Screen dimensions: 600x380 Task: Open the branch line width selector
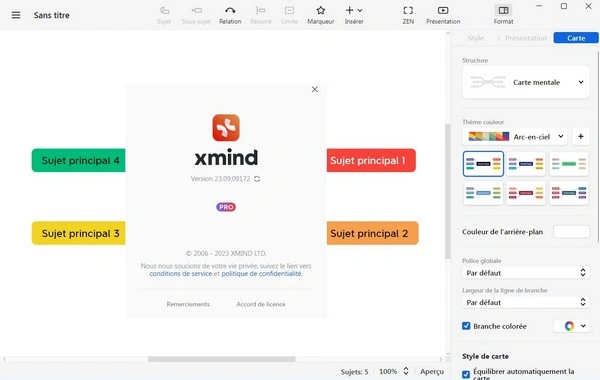click(526, 302)
